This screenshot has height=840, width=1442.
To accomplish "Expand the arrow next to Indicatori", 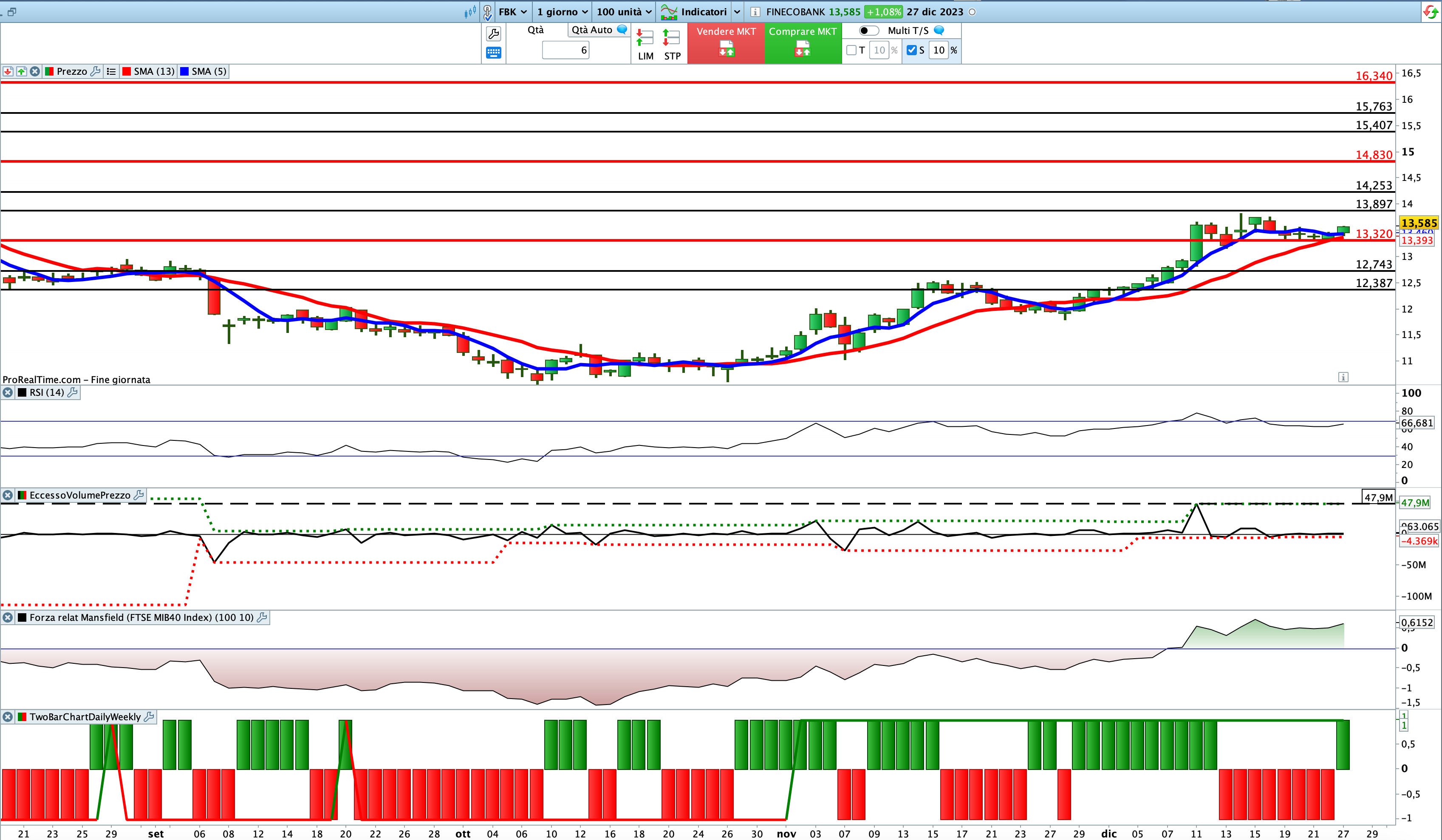I will (737, 11).
